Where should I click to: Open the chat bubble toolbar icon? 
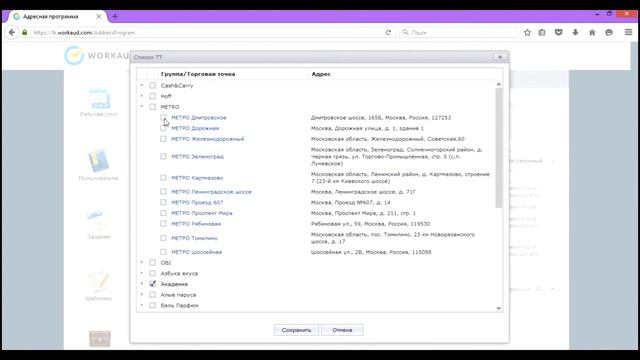(609, 32)
